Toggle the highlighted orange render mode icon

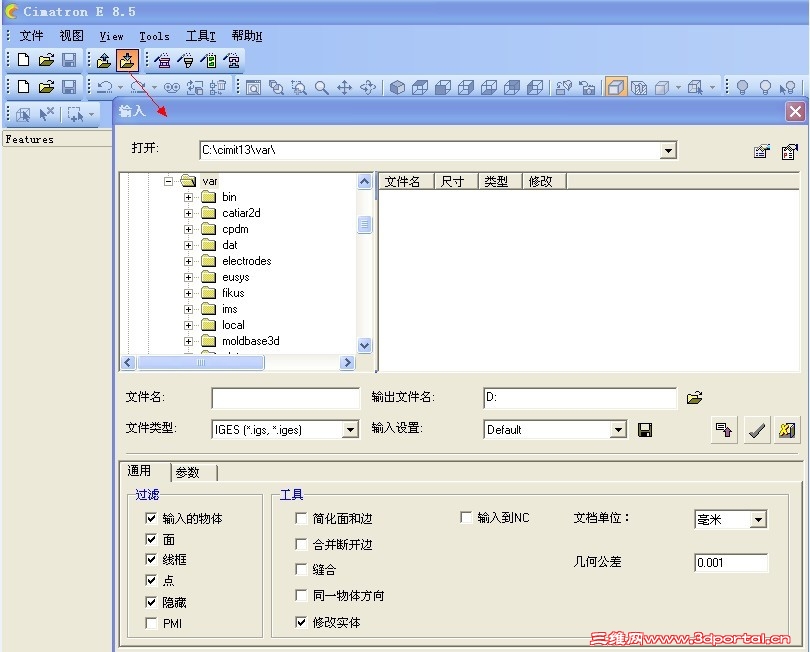coord(615,87)
